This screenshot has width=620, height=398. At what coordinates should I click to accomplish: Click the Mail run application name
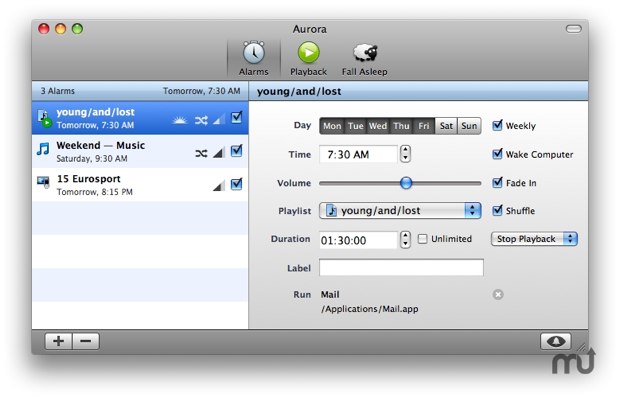(x=330, y=294)
